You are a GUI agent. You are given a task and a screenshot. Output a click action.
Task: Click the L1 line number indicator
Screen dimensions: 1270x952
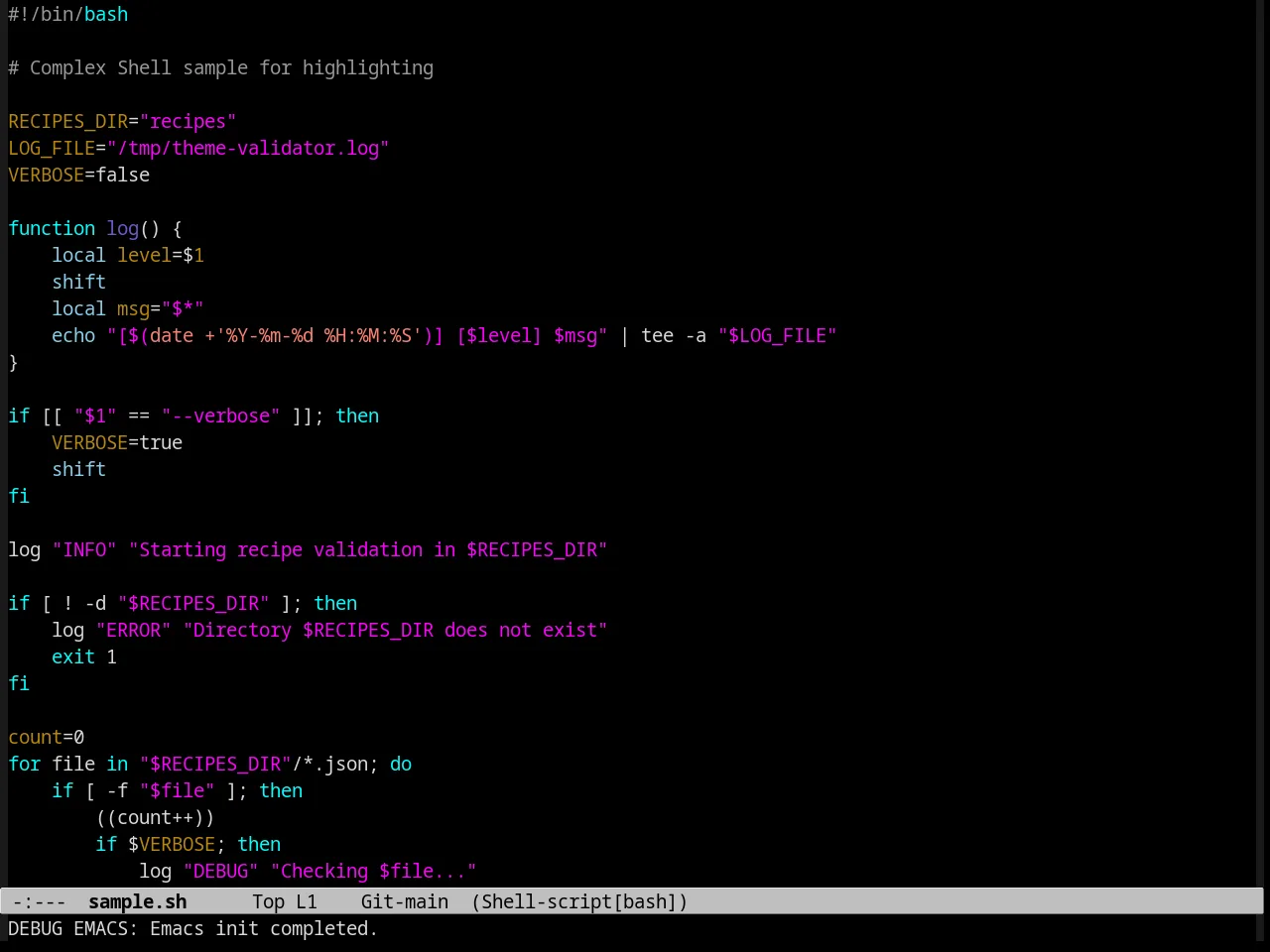(x=307, y=901)
